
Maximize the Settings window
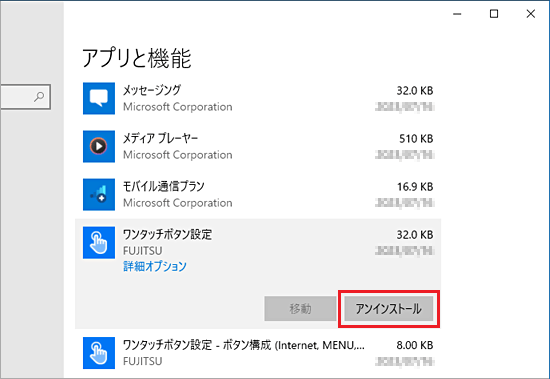(x=494, y=14)
